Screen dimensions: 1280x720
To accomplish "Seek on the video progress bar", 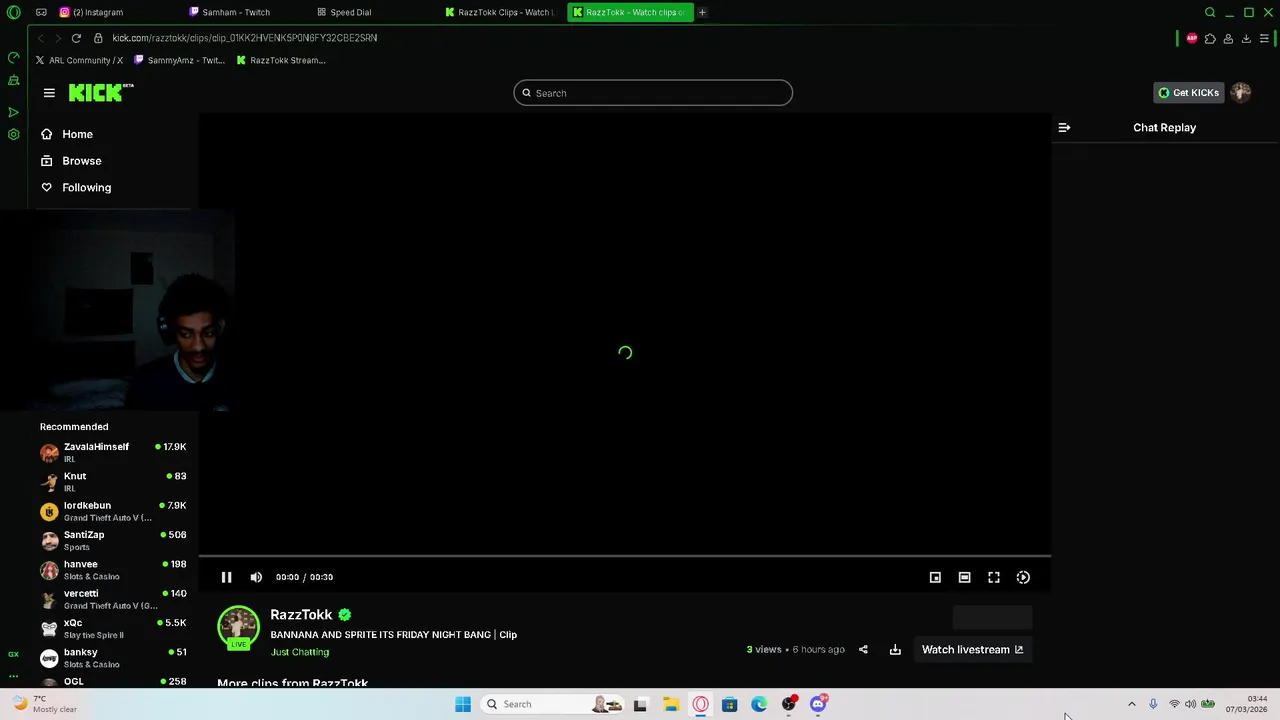I will [x=625, y=556].
